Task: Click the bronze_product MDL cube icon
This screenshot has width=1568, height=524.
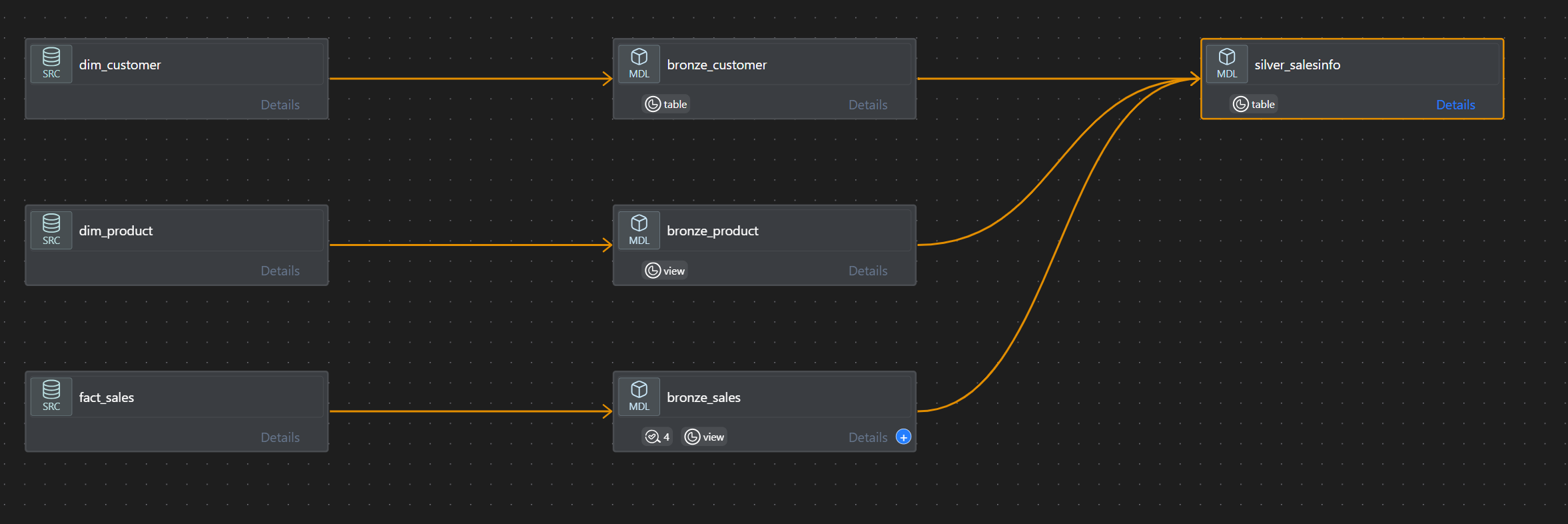Action: pos(639,230)
